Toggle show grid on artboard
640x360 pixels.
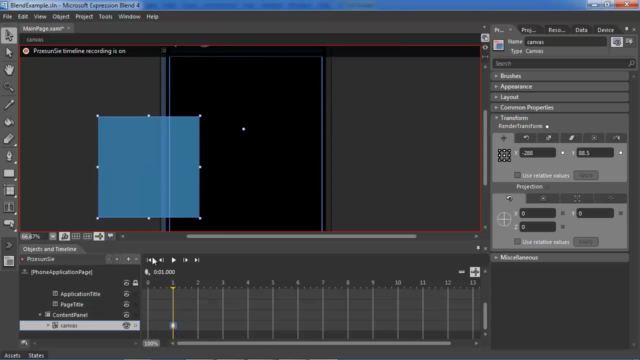(76, 236)
